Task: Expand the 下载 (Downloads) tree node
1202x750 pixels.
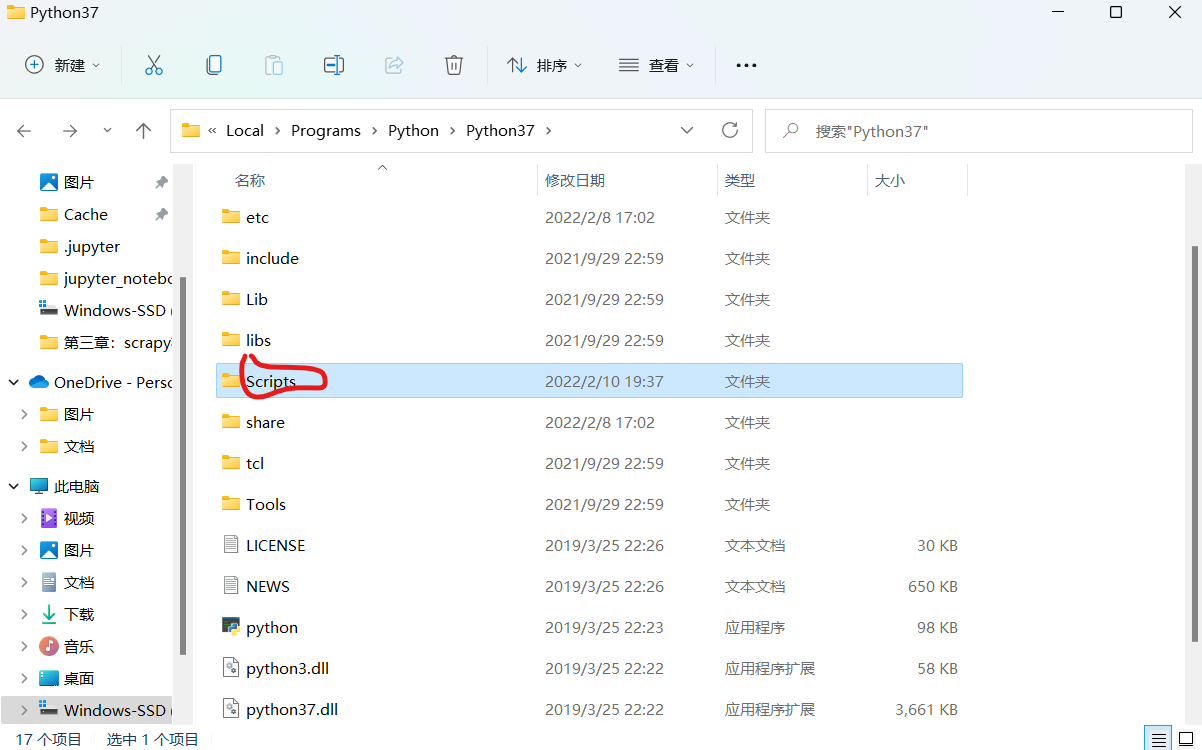Action: (x=26, y=614)
